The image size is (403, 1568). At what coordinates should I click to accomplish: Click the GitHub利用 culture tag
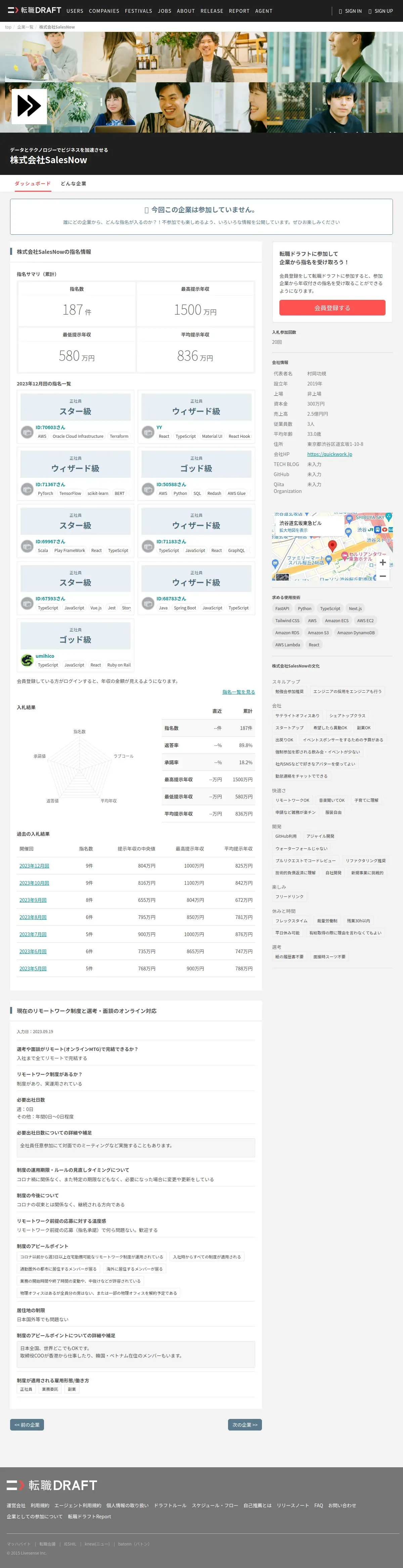(x=285, y=836)
